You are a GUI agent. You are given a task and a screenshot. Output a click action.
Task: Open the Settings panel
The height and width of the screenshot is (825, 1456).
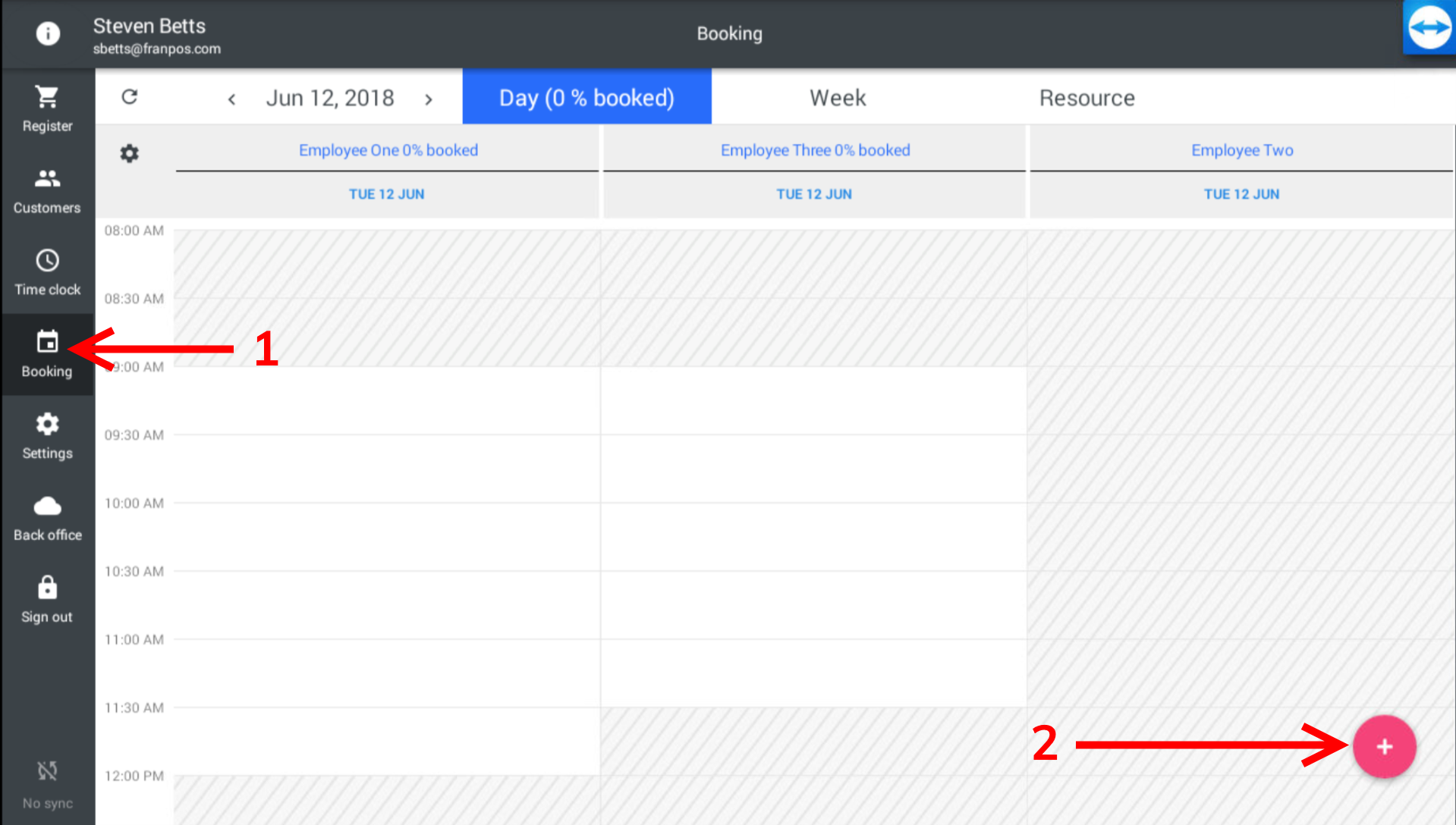(x=47, y=434)
